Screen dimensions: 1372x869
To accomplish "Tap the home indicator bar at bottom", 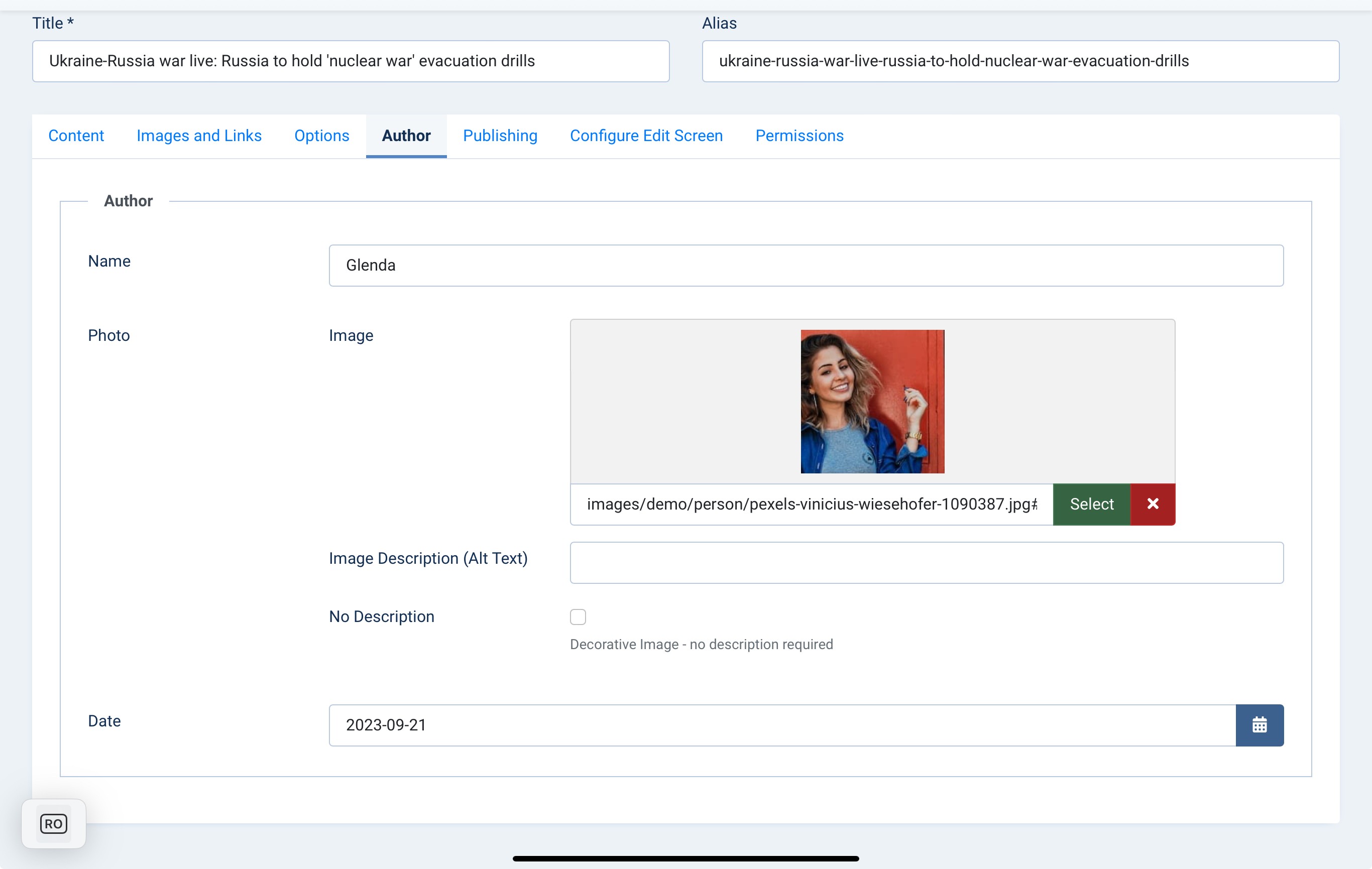I will (685, 858).
